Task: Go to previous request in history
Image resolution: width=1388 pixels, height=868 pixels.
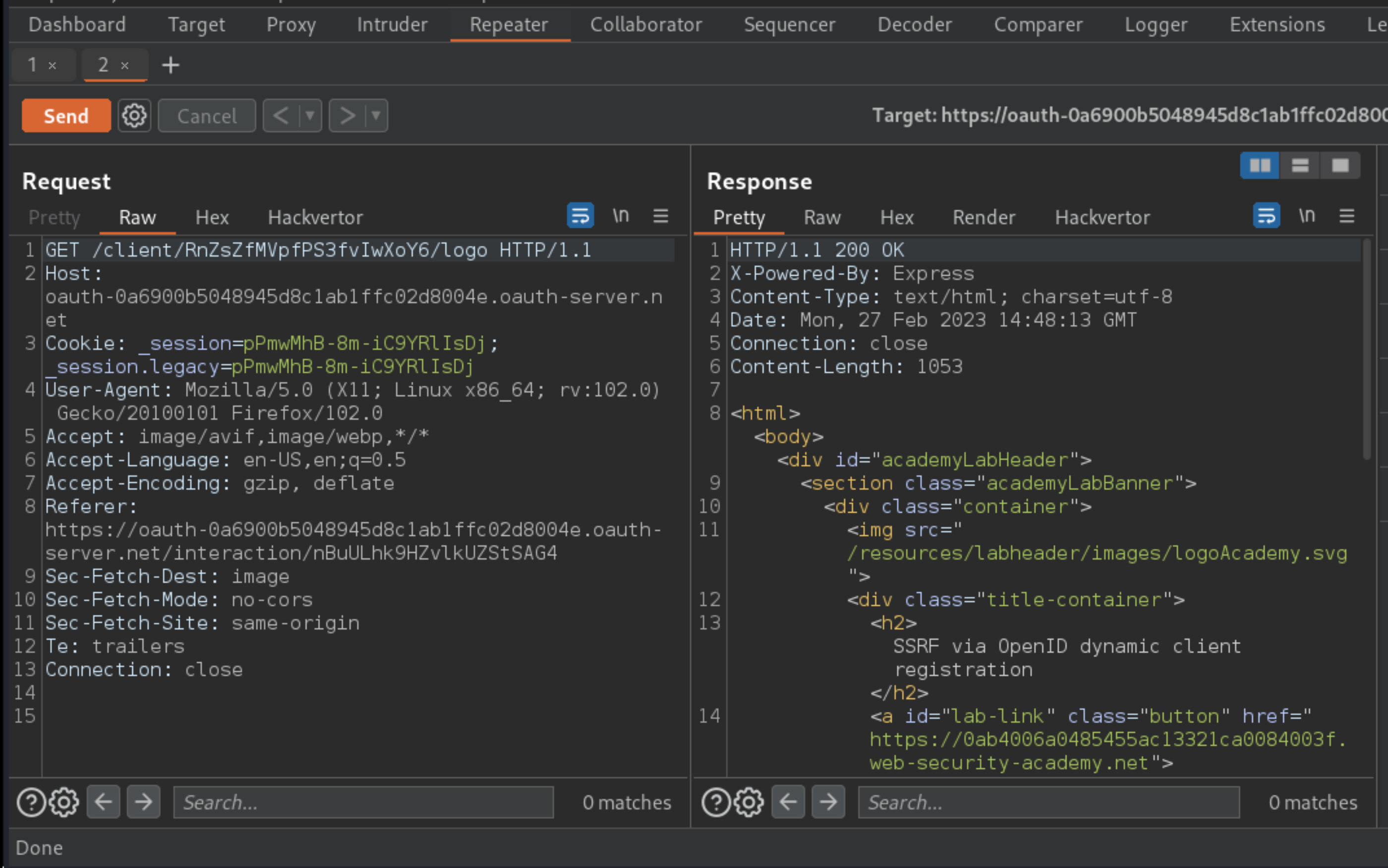Action: point(281,116)
